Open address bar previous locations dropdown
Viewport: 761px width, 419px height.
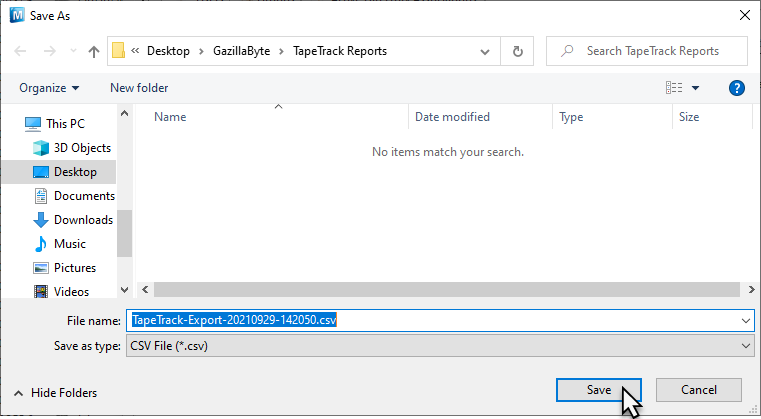[484, 51]
